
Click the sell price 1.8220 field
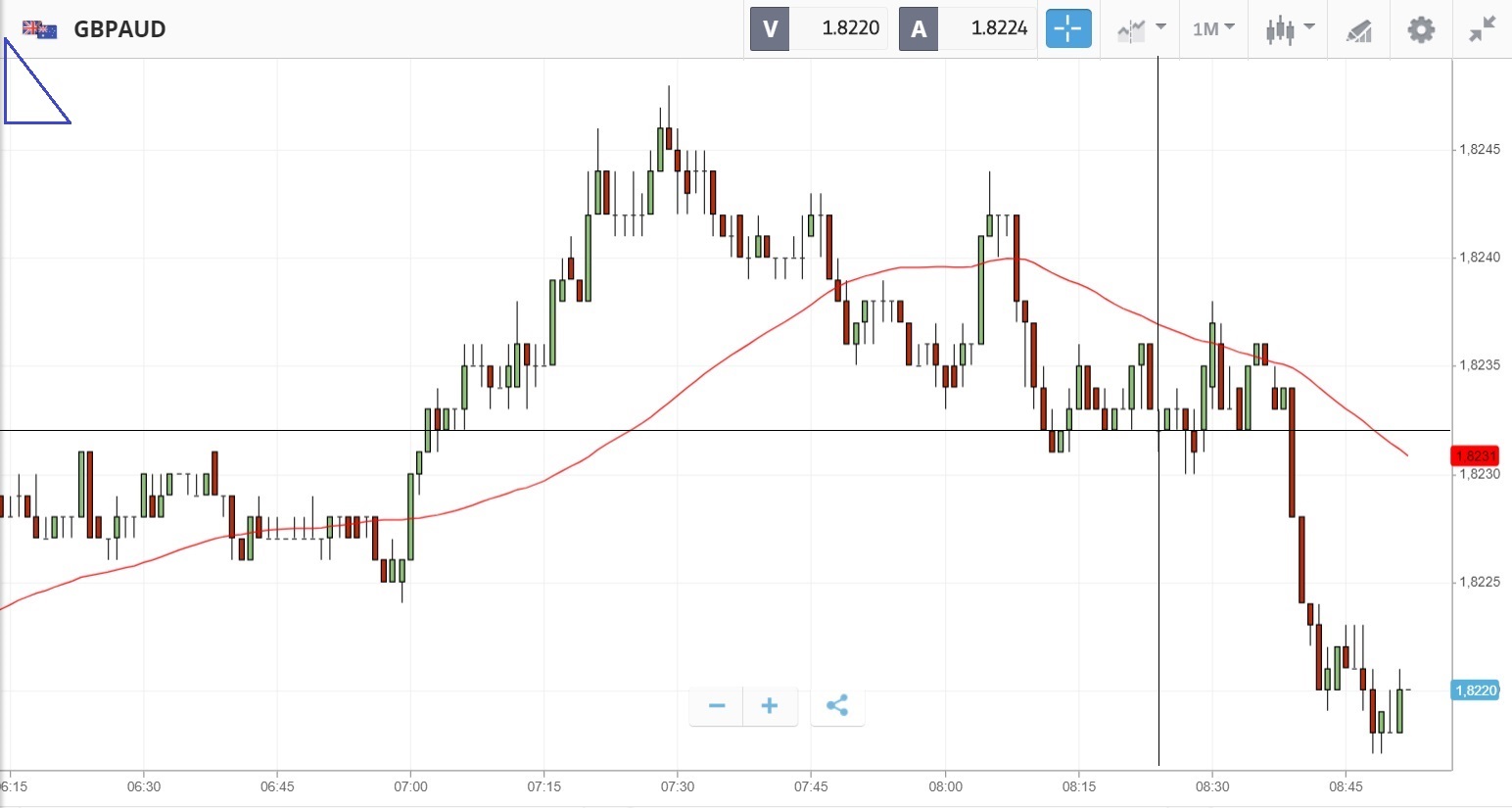(848, 28)
